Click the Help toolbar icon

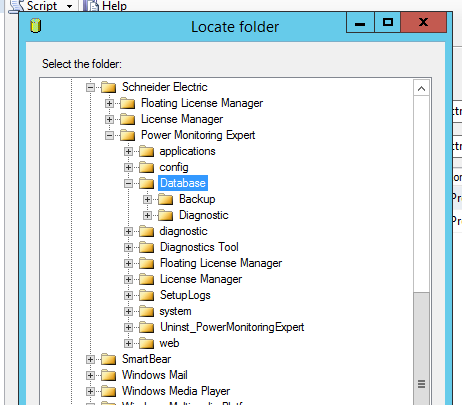pyautogui.click(x=91, y=6)
